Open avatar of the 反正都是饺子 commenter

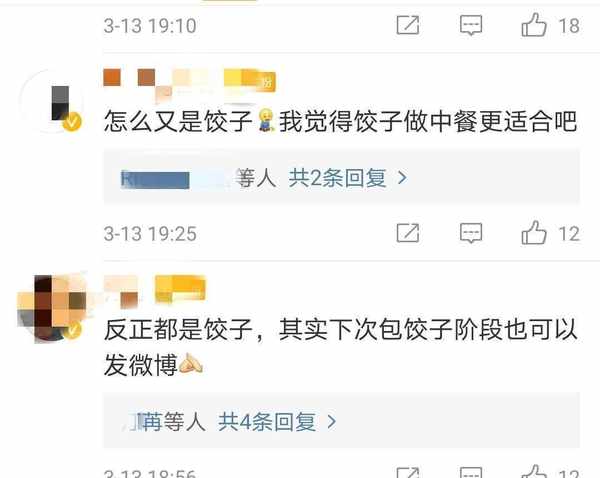(52, 308)
